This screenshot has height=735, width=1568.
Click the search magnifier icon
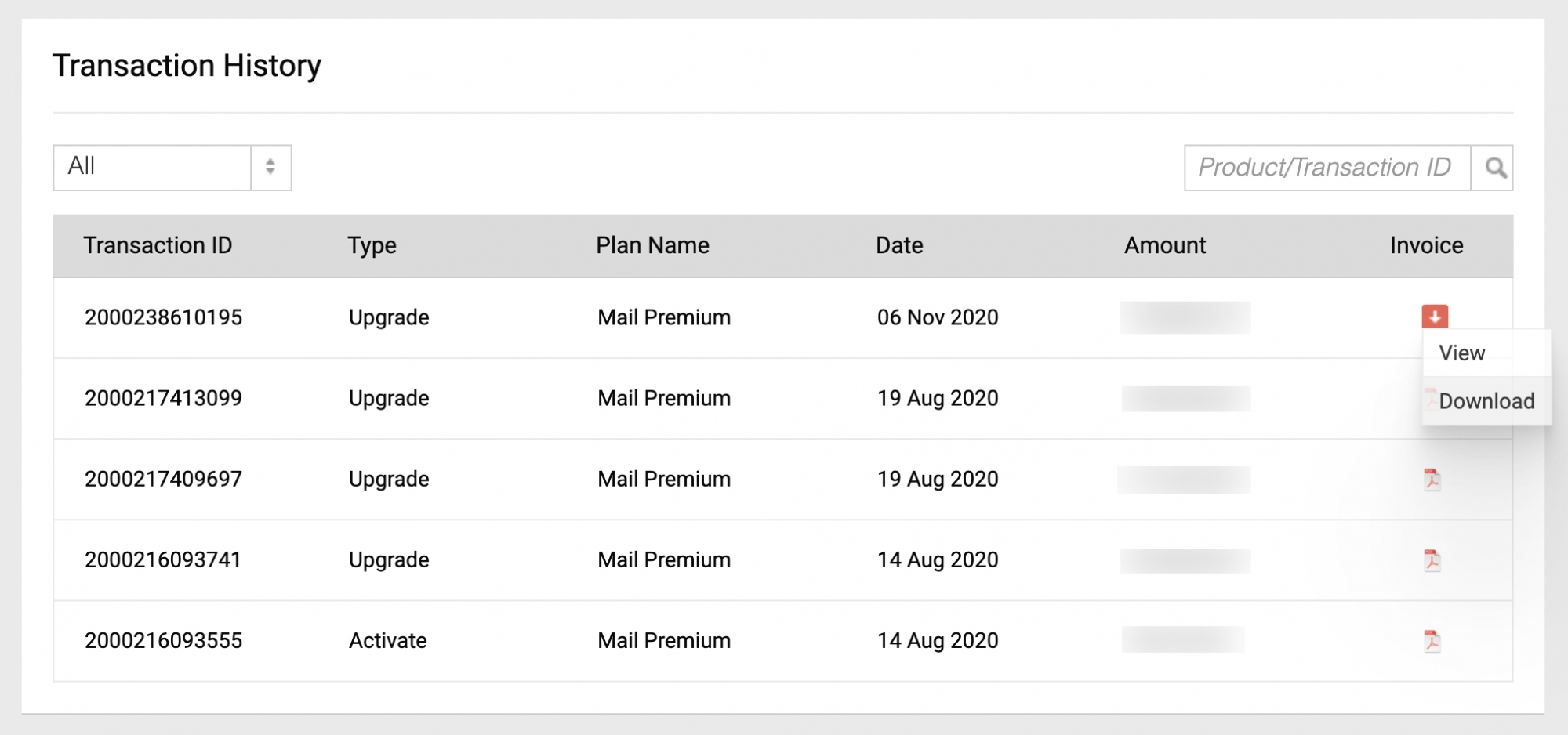[1494, 168]
